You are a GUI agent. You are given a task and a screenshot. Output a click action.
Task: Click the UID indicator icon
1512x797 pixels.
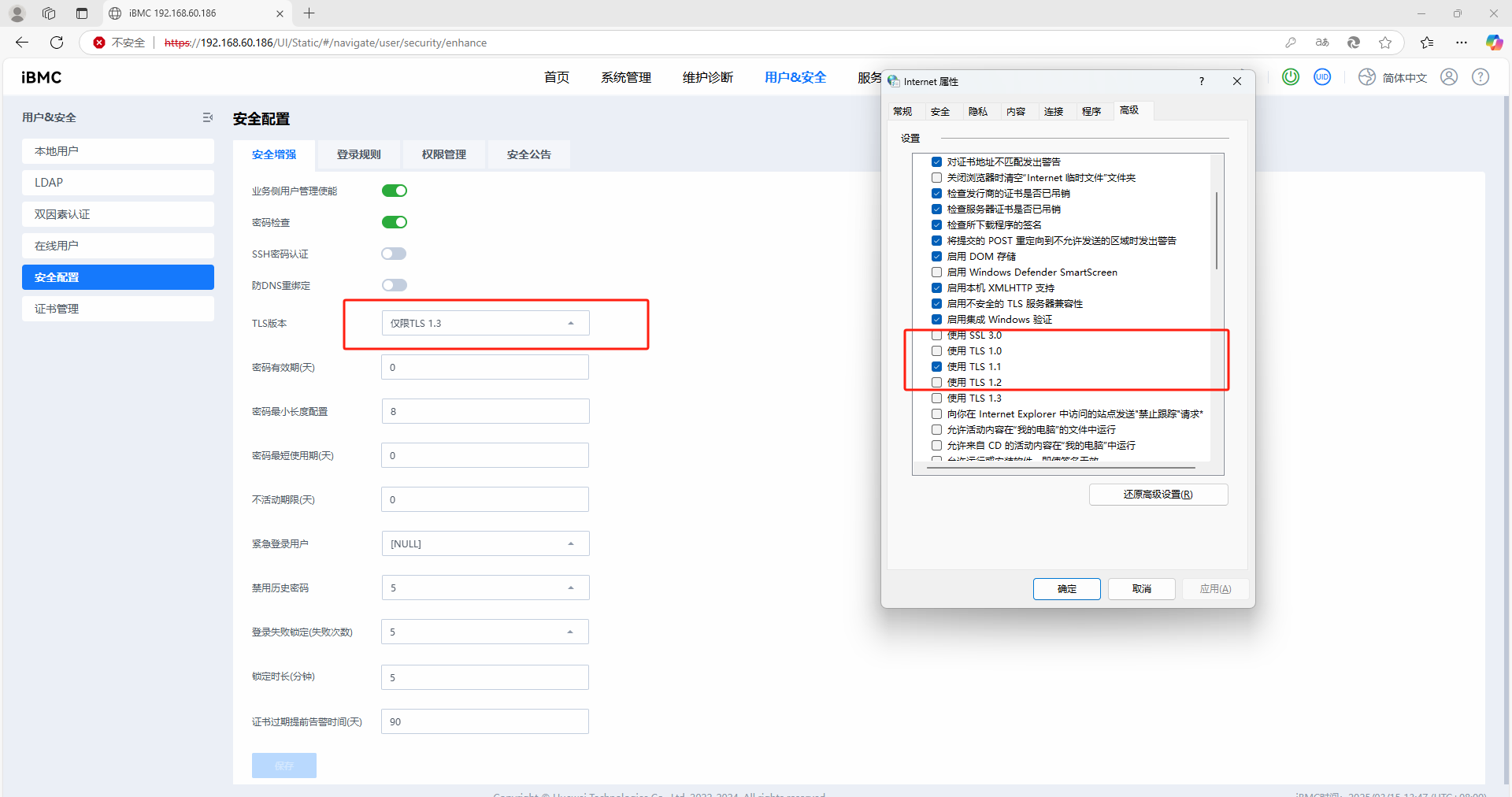coord(1322,77)
